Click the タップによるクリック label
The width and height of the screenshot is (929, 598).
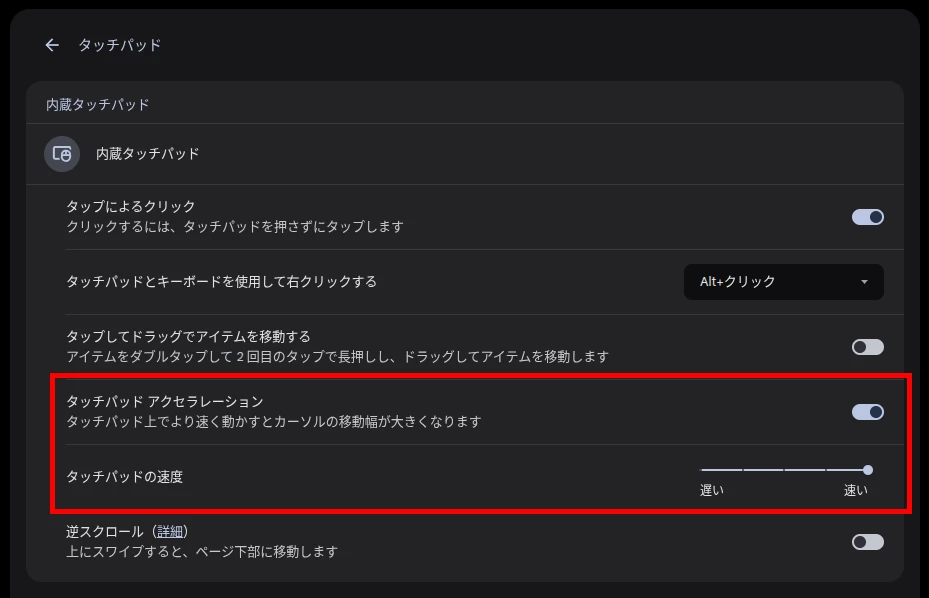coord(130,206)
